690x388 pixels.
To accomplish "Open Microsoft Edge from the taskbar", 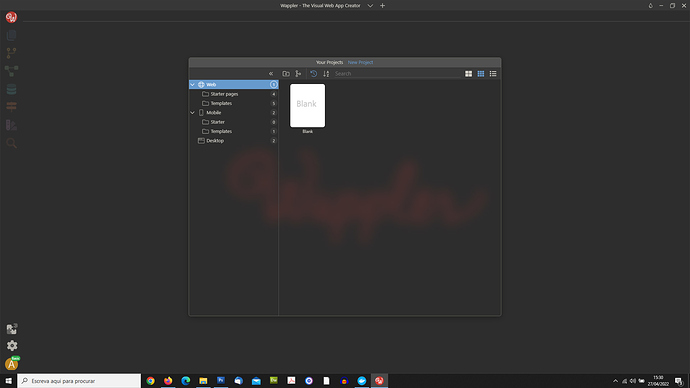I will point(186,381).
